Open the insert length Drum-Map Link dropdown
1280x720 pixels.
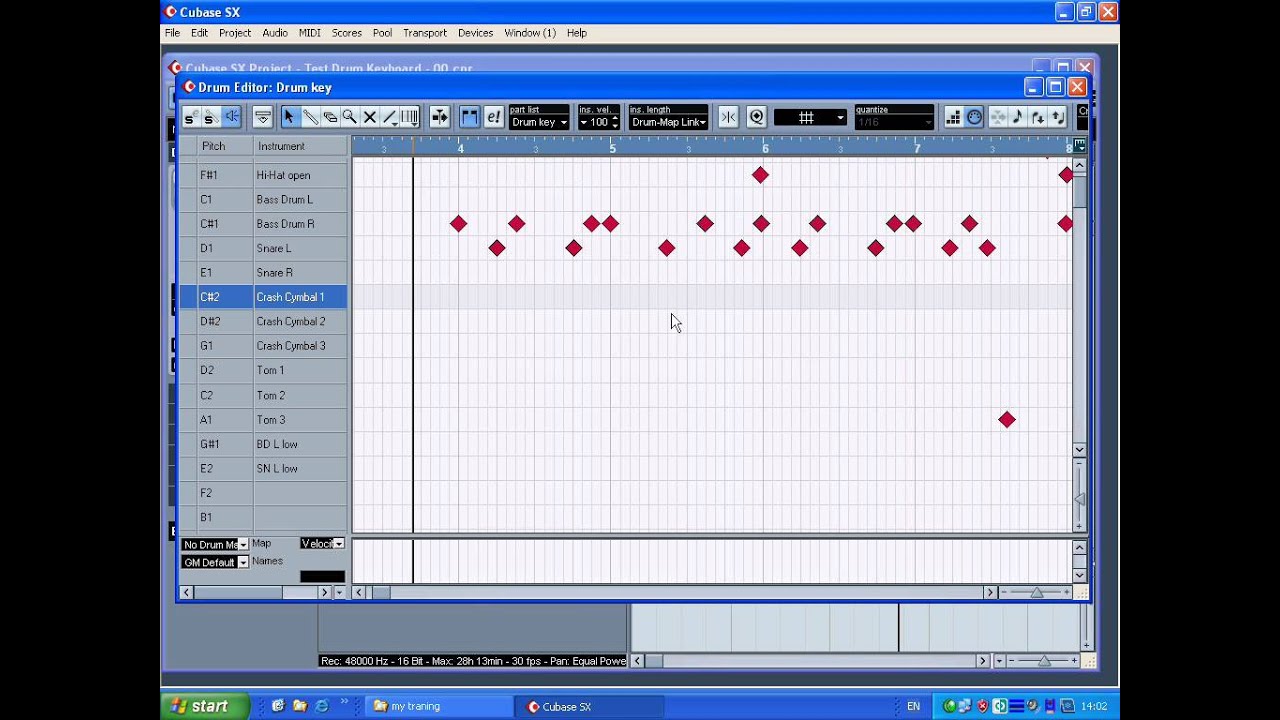pyautogui.click(x=668, y=122)
